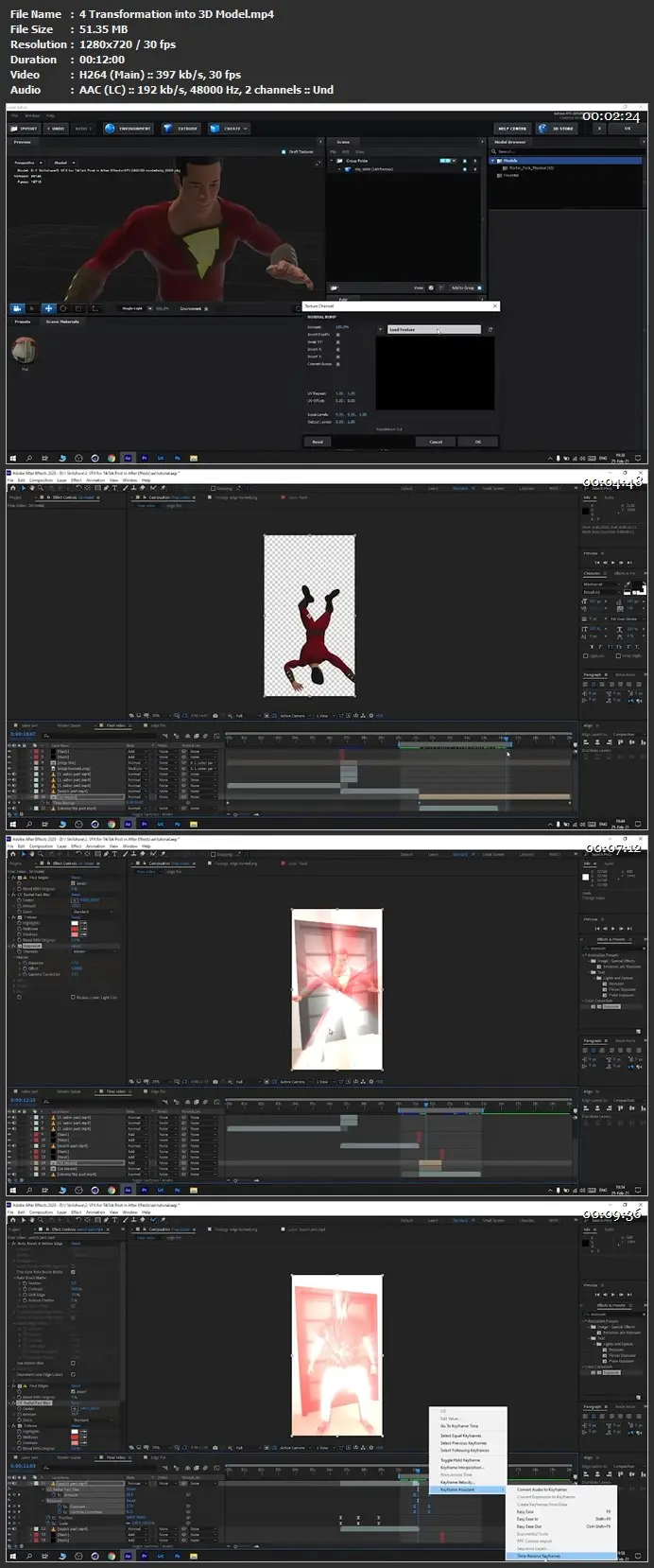The image size is (654, 1568).
Task: Choose Keyframe Interpolation in context menu
Action: (462, 1468)
